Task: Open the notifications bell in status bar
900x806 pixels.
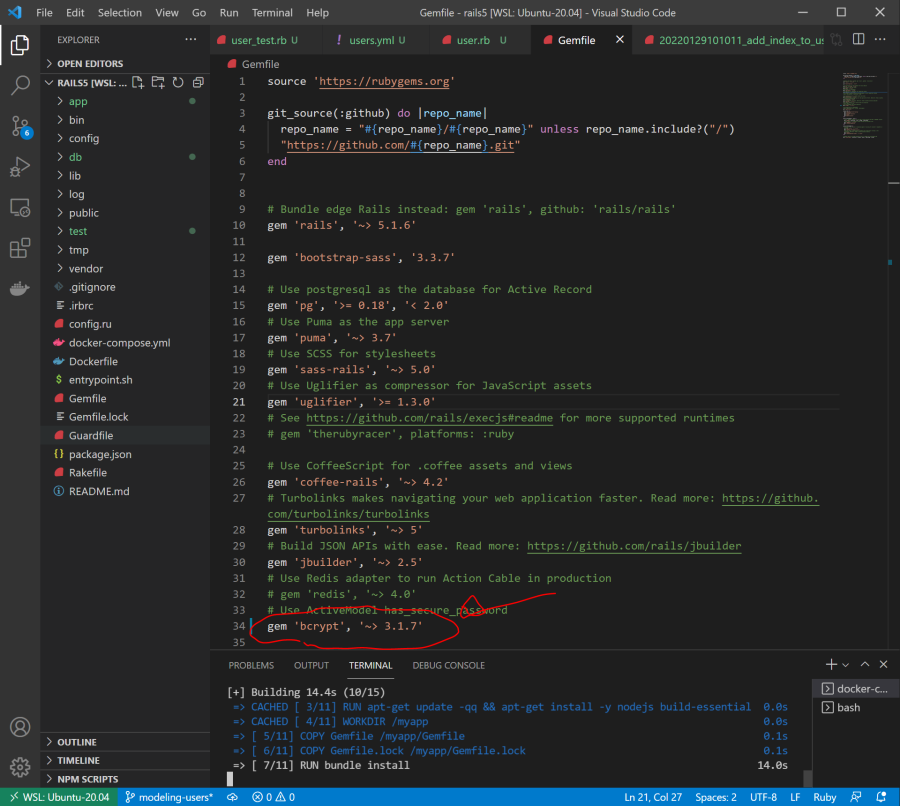Action: (x=881, y=797)
